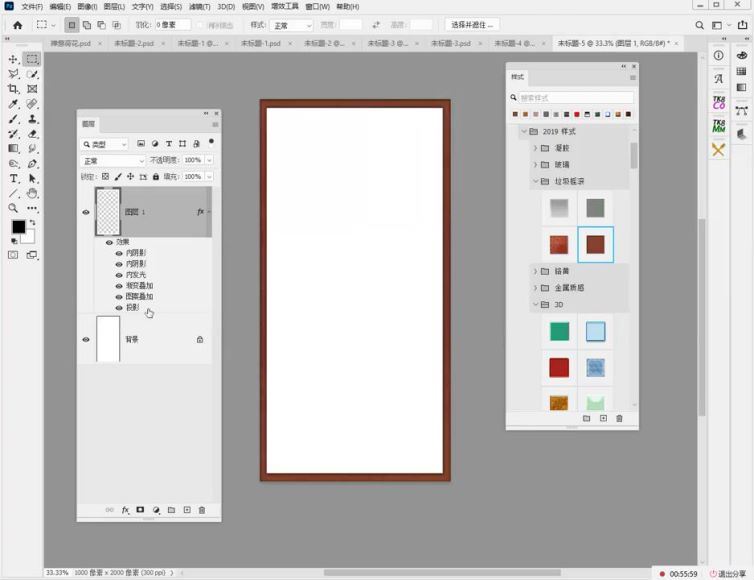
Task: Select the Brush tool
Action: 13,119
